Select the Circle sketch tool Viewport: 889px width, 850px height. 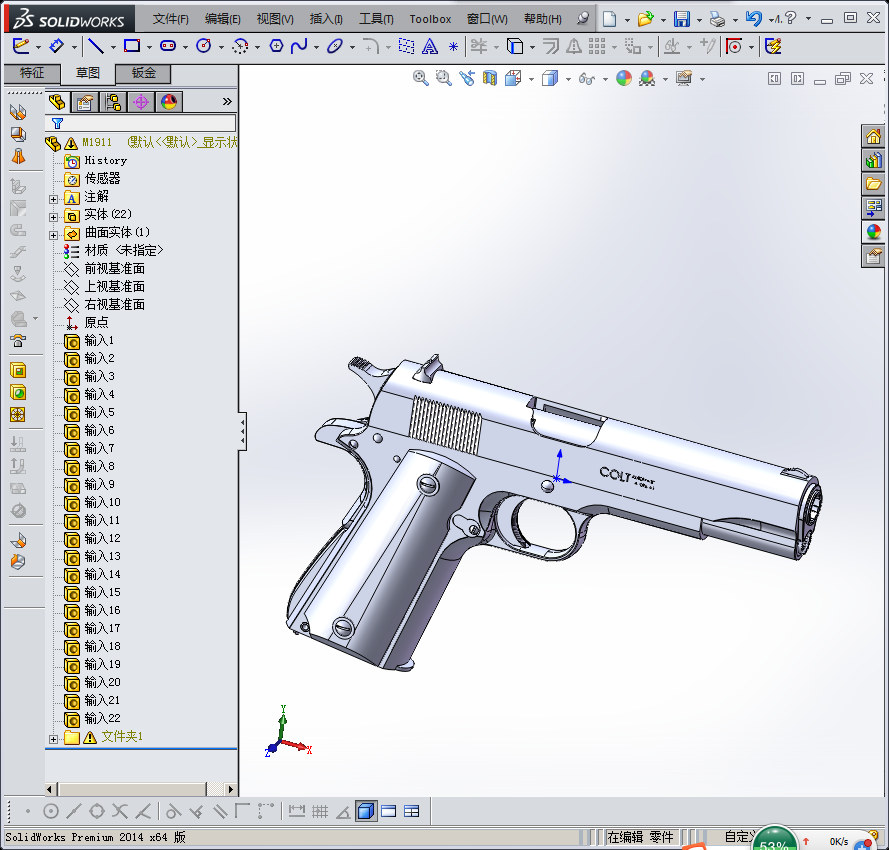pyautogui.click(x=202, y=45)
